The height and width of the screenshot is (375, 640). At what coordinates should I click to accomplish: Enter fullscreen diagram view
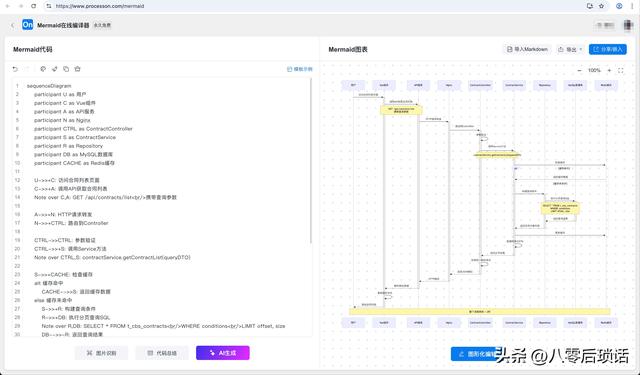pos(621,71)
